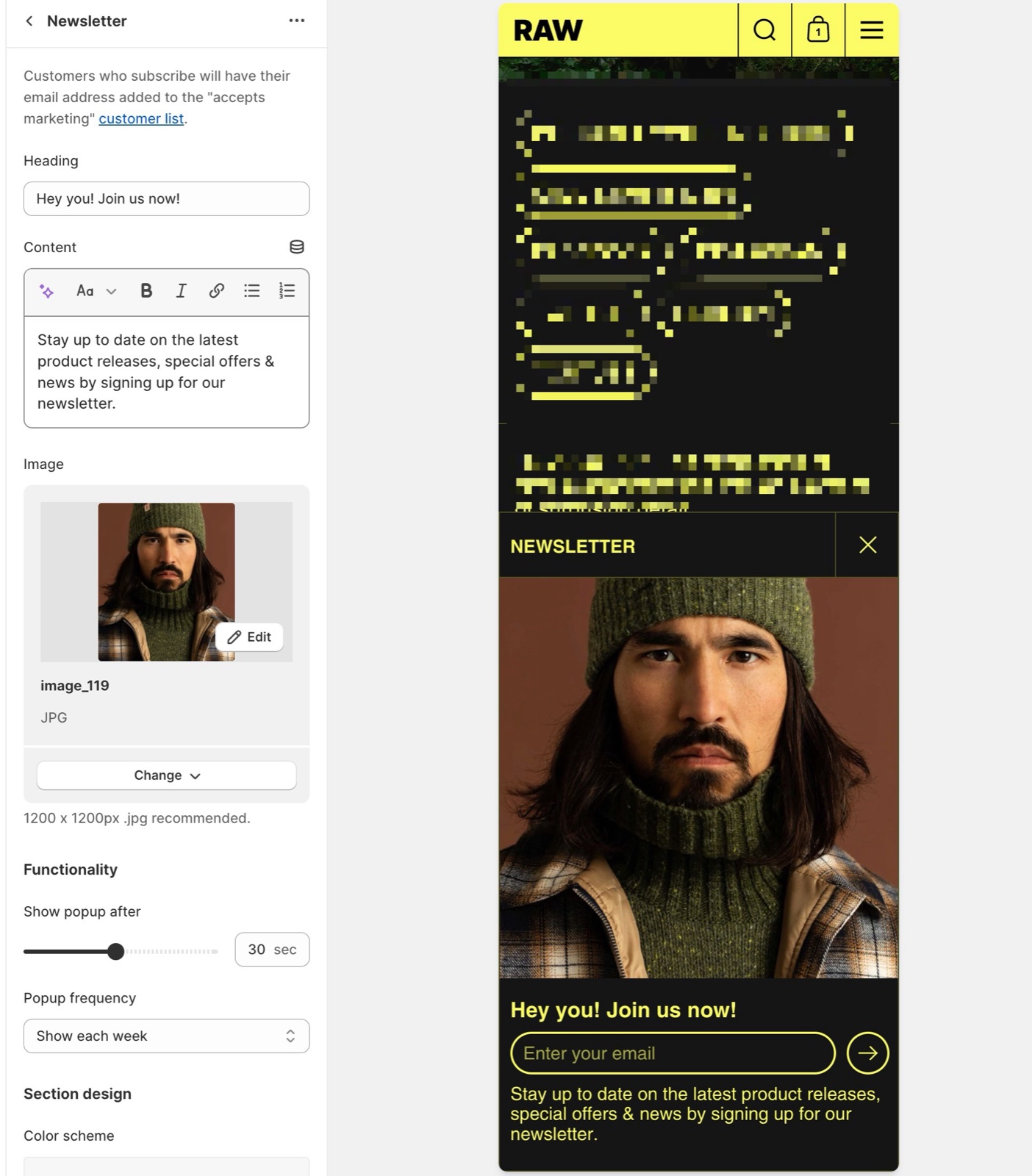The image size is (1032, 1176).
Task: Open search in the RAW store preview
Action: pos(764,30)
